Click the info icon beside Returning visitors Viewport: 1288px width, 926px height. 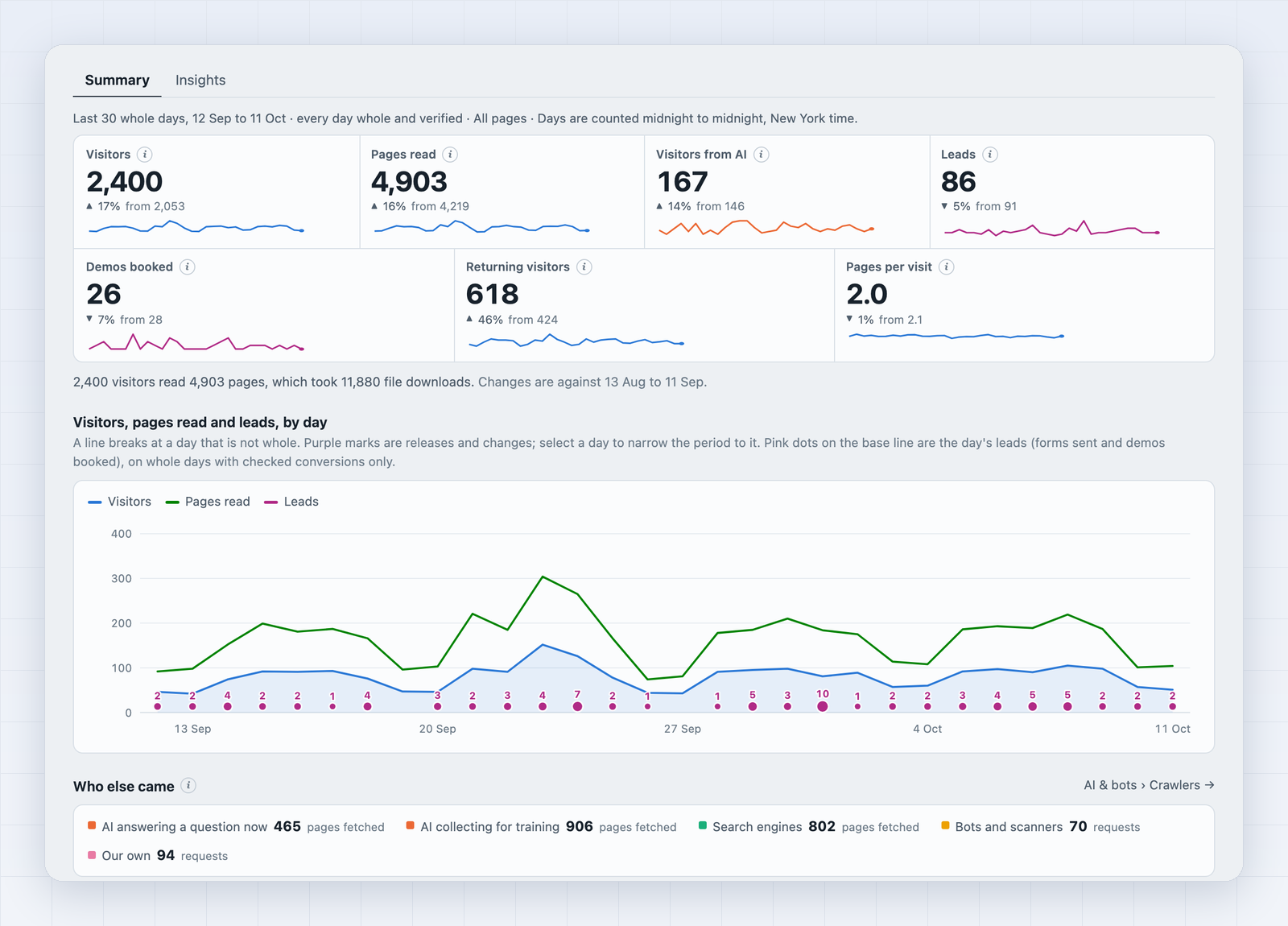pyautogui.click(x=584, y=267)
